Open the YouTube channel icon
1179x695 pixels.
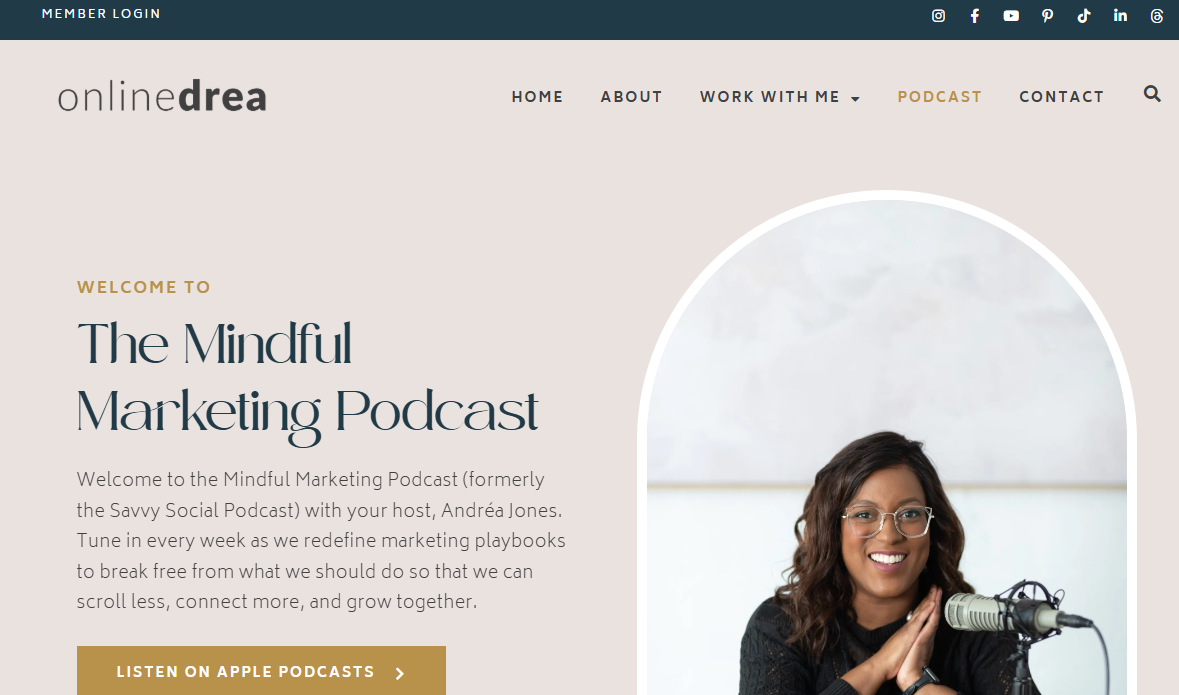coord(1011,16)
